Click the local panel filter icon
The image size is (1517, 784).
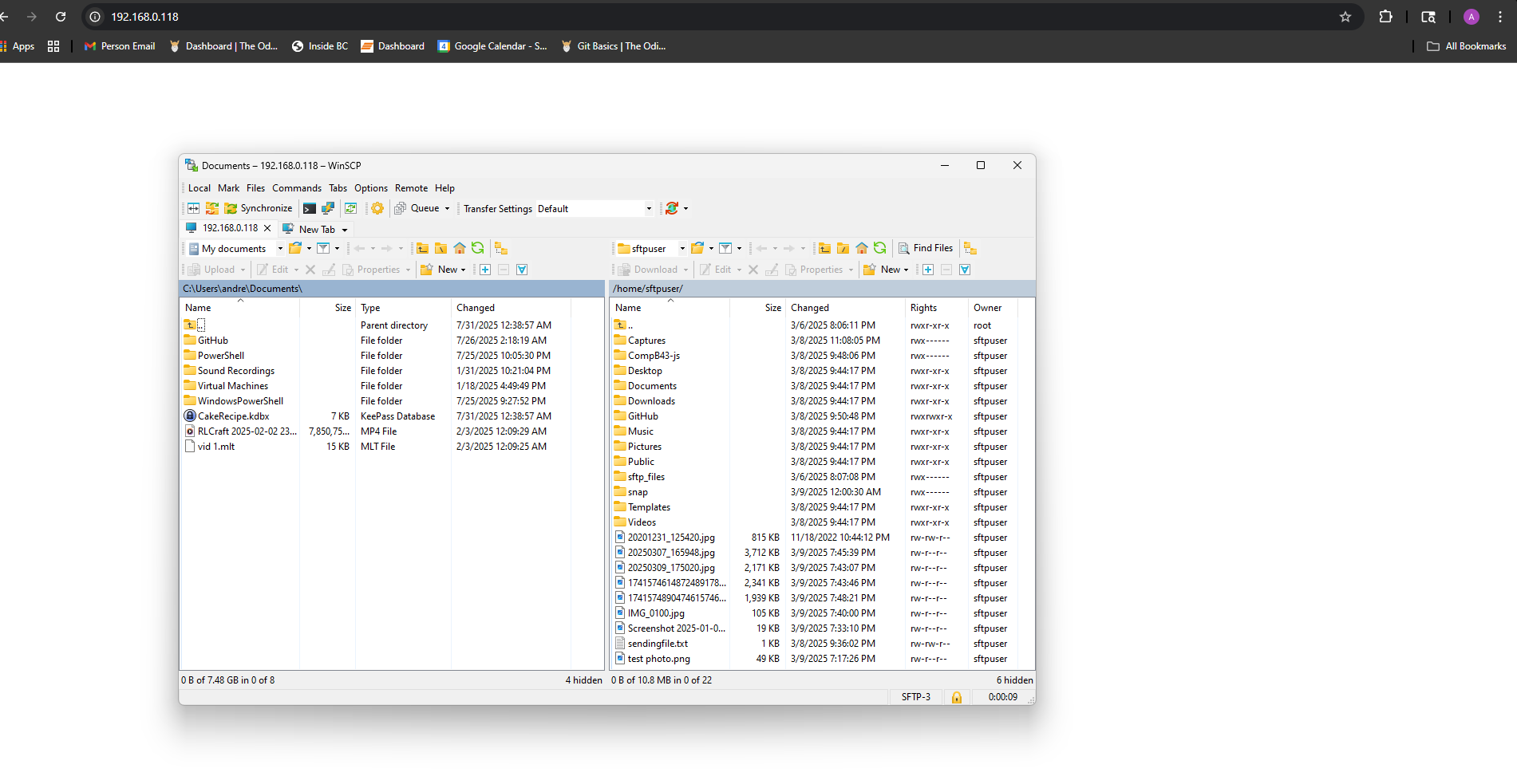coord(323,248)
